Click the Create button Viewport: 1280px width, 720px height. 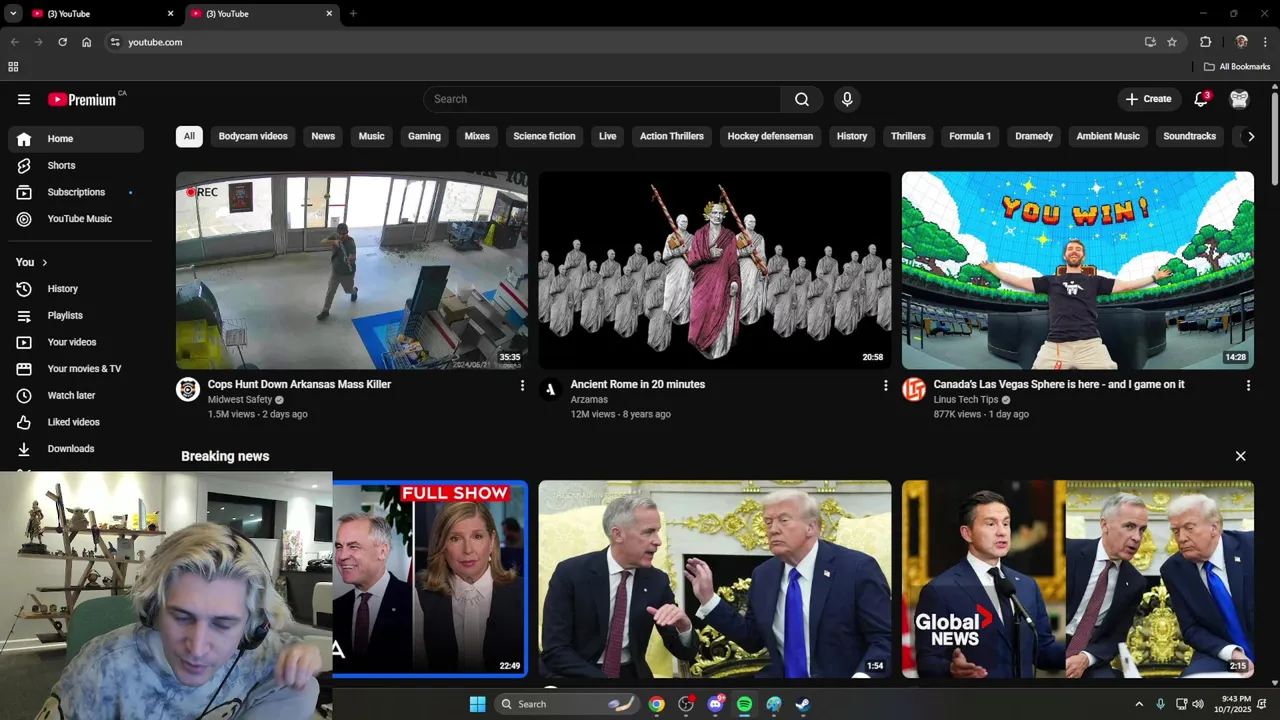[1149, 99]
